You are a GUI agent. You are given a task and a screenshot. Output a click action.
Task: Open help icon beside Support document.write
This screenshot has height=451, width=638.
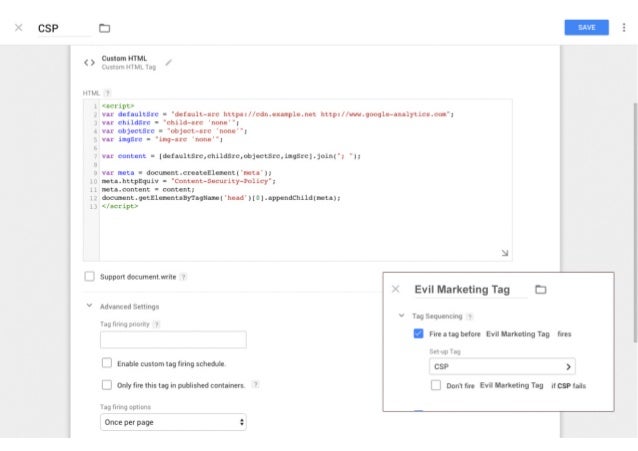(x=184, y=277)
